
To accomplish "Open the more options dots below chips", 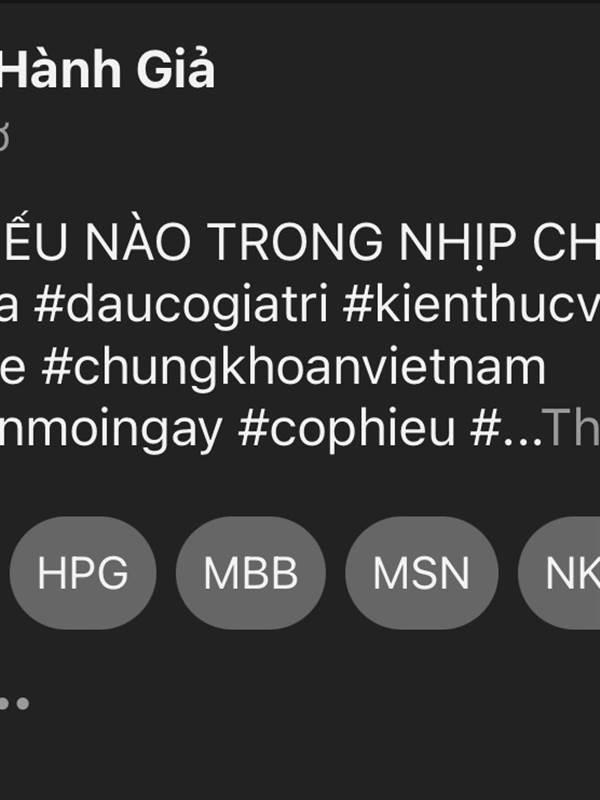I will pos(15,704).
